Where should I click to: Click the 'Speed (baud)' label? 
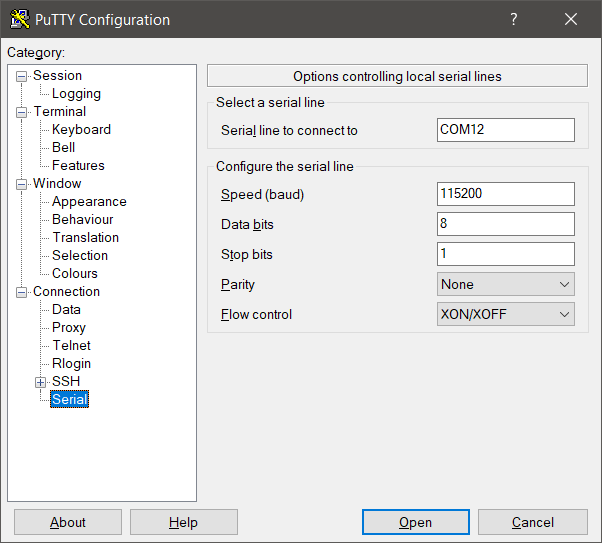262,195
